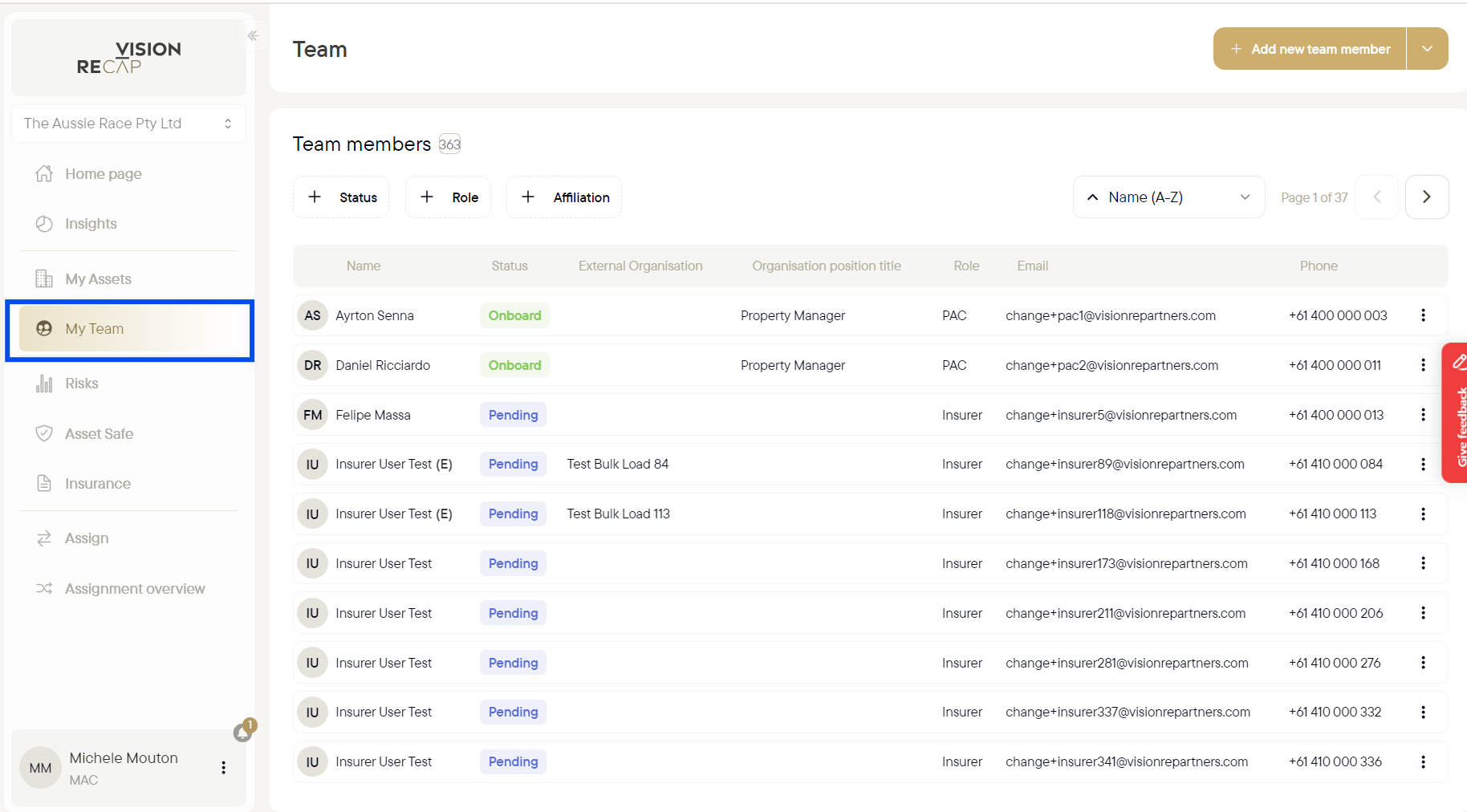Image resolution: width=1467 pixels, height=812 pixels.
Task: Add a Role filter
Action: (x=448, y=197)
